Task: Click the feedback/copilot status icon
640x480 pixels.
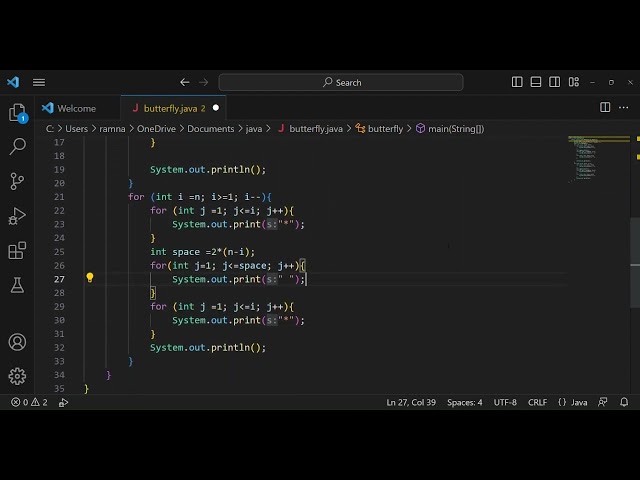Action: pos(602,402)
